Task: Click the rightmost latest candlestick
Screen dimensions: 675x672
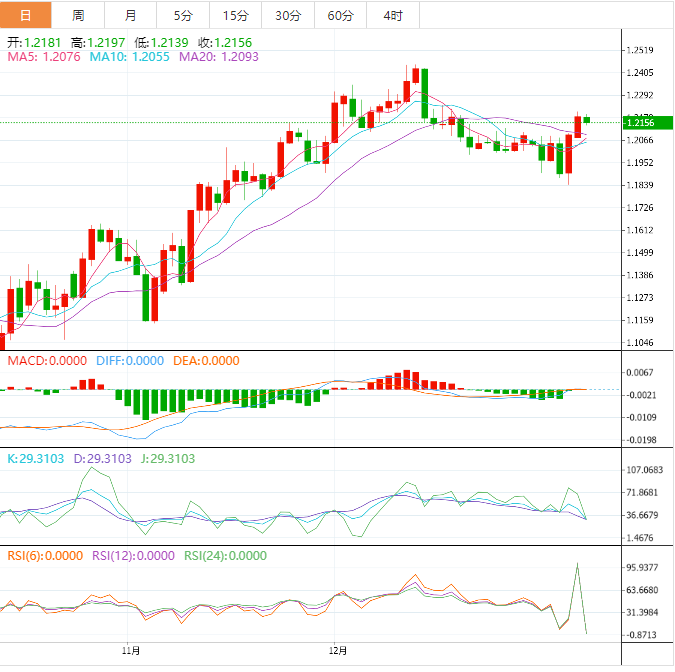Action: (x=587, y=119)
